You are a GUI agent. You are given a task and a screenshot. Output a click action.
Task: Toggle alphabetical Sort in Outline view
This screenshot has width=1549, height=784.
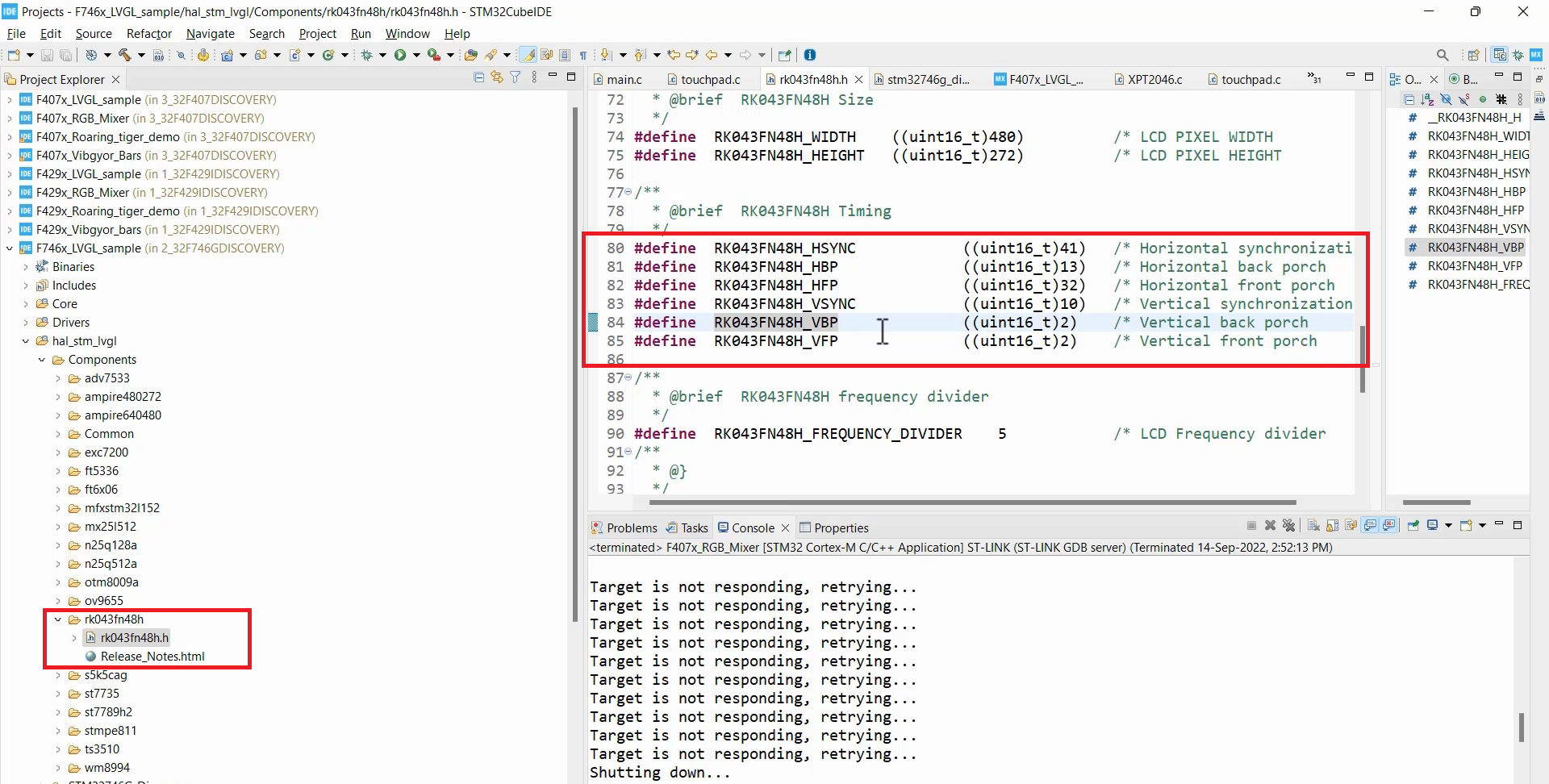point(1427,99)
